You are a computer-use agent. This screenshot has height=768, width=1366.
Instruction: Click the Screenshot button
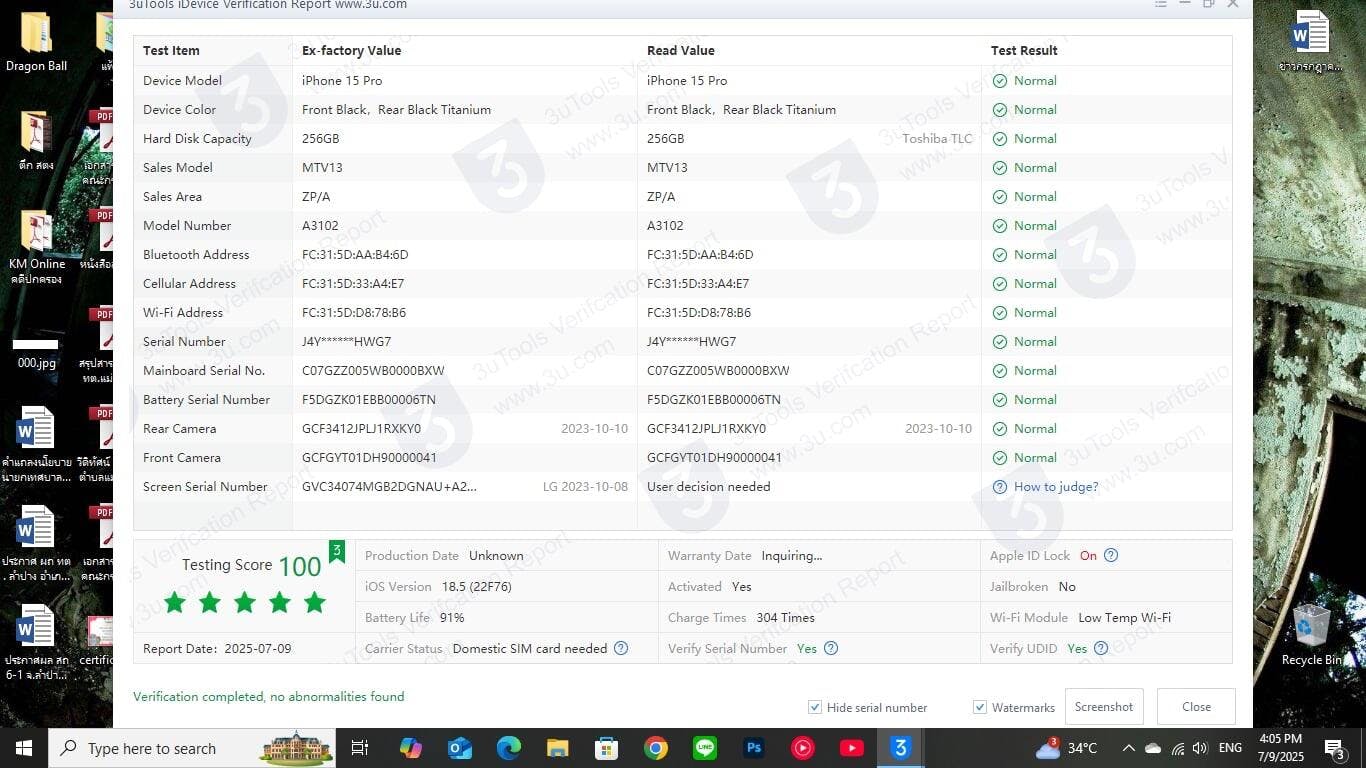tap(1104, 706)
